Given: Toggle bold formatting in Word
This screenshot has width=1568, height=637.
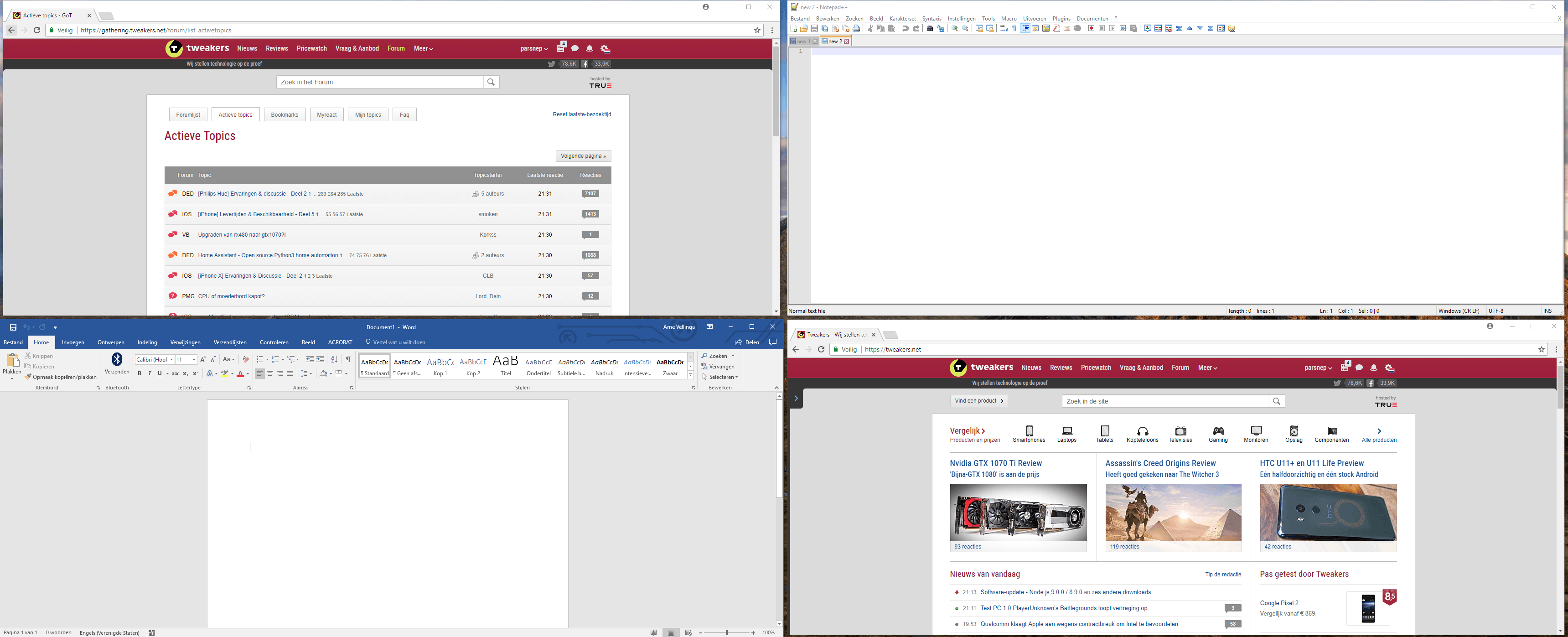Looking at the screenshot, I should click(x=140, y=373).
